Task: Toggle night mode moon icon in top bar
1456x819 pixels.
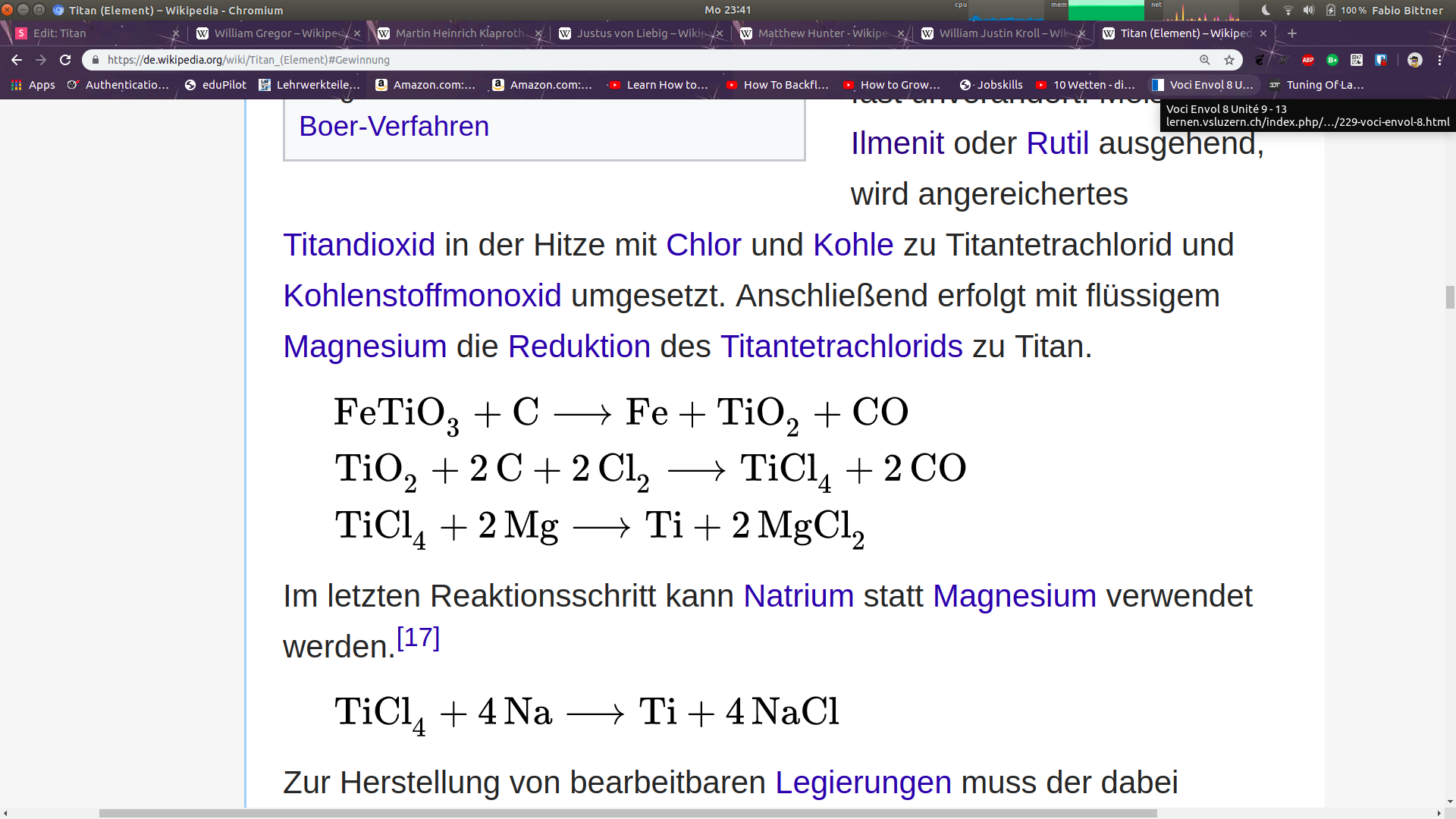Action: pos(1266,10)
